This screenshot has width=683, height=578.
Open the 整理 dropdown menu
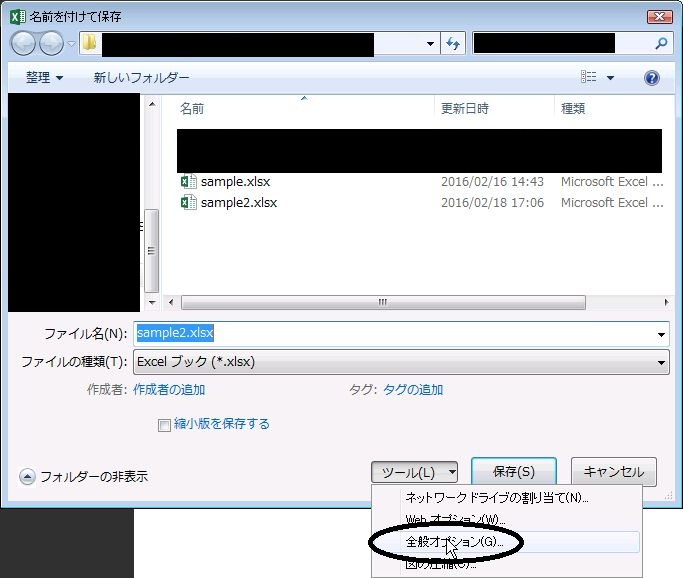pos(45,78)
